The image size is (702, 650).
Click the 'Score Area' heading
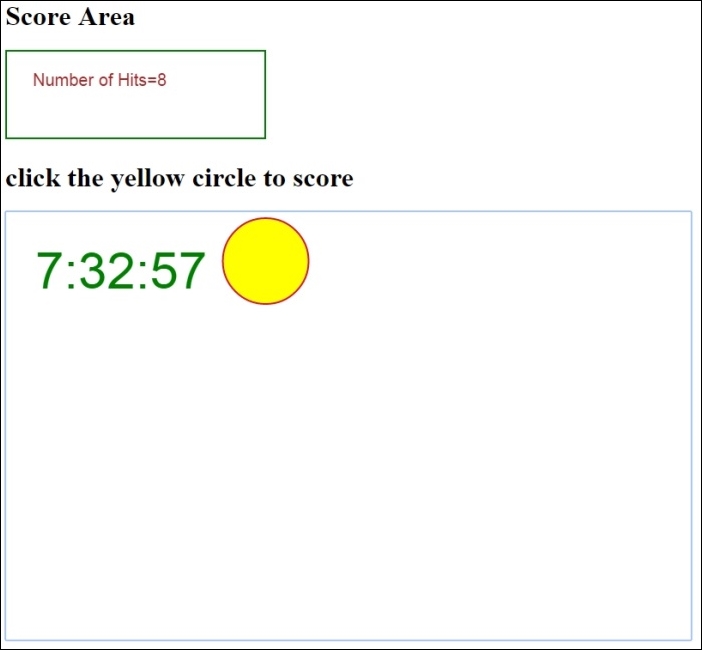(x=70, y=17)
